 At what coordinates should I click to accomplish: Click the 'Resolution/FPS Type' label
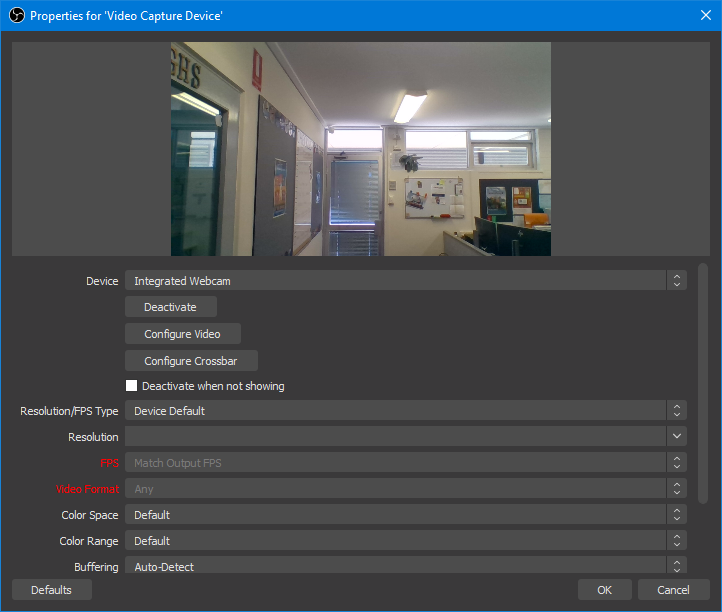[69, 411]
